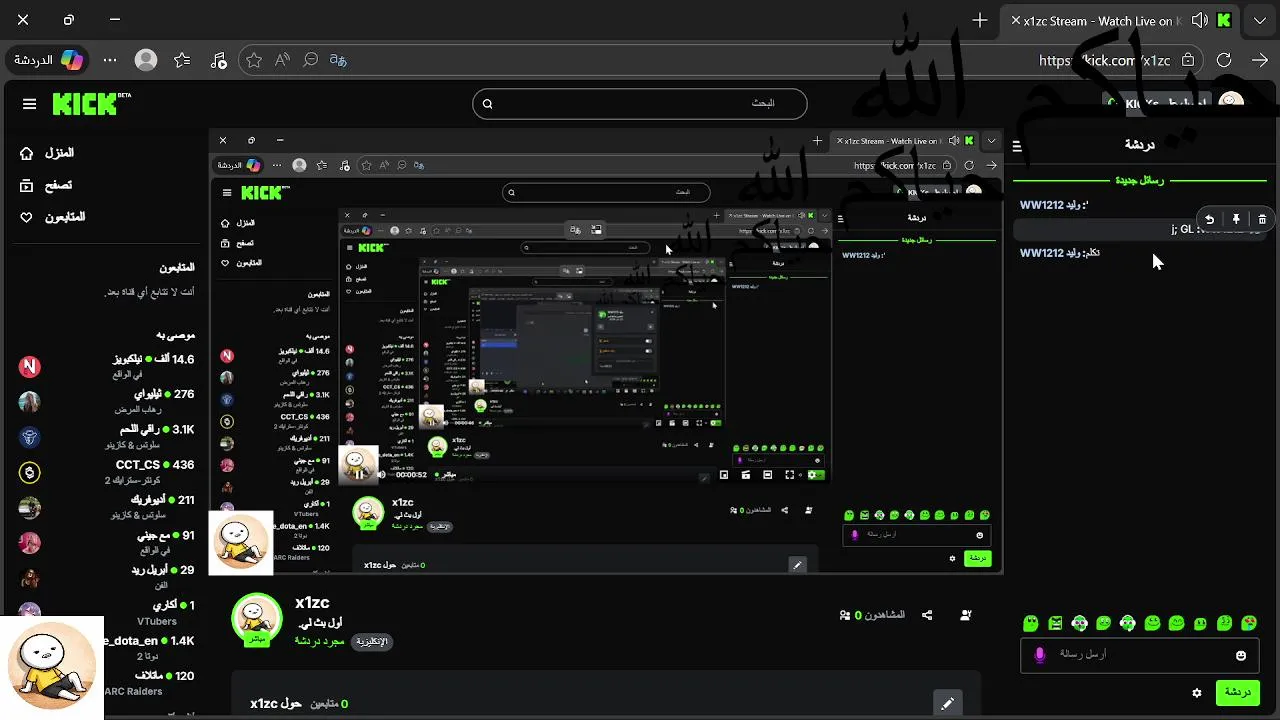Open recommended channel showing 29 viewers
1280x720 pixels.
click(x=105, y=577)
